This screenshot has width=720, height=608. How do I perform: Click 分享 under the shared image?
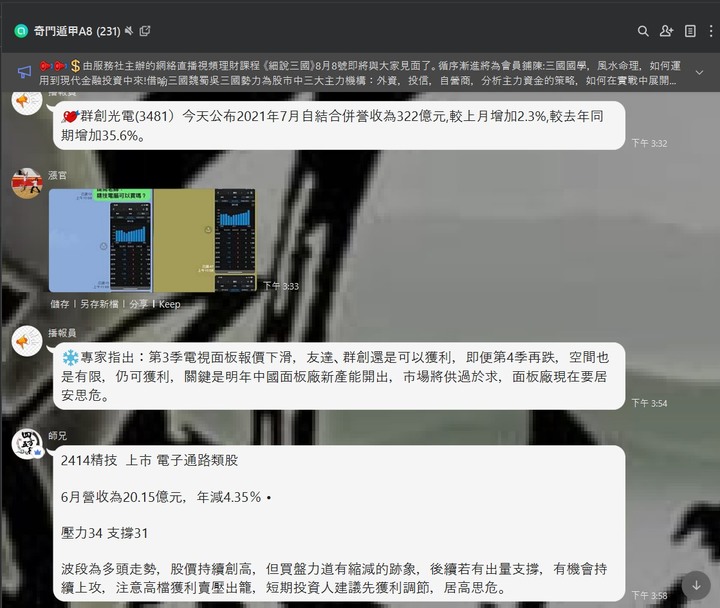click(x=138, y=304)
